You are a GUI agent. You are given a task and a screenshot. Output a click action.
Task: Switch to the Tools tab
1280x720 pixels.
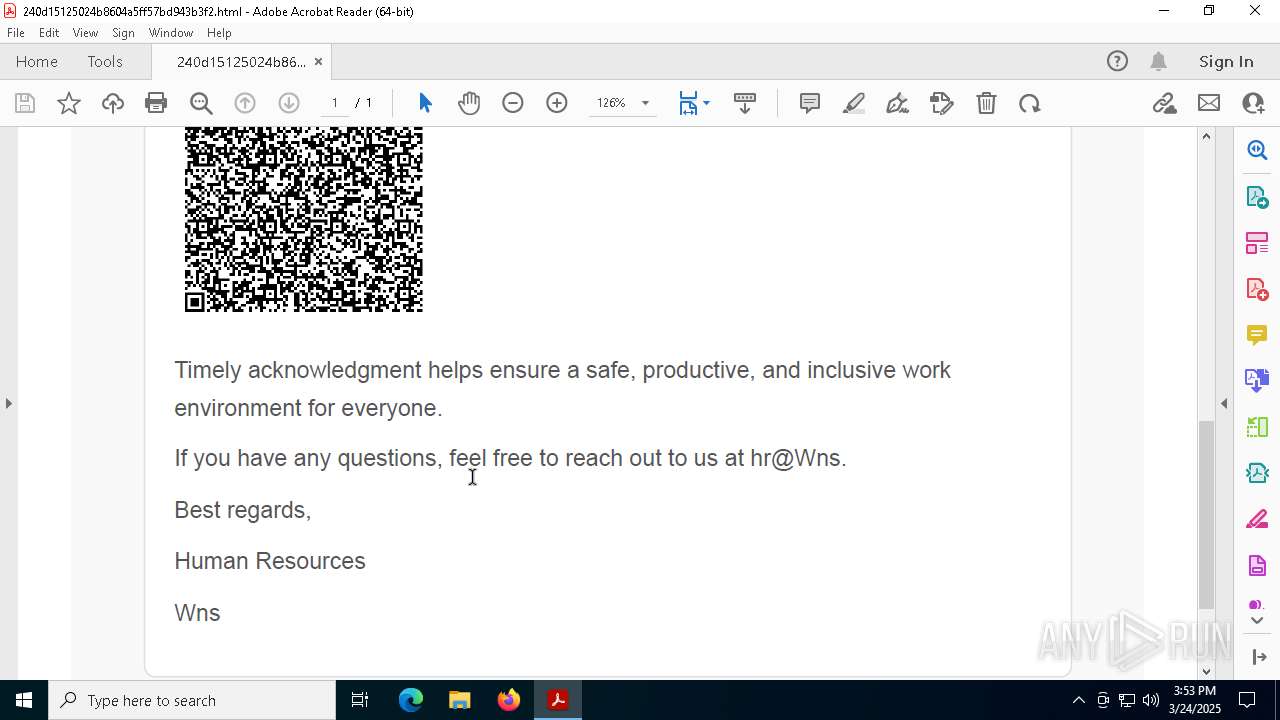[105, 61]
